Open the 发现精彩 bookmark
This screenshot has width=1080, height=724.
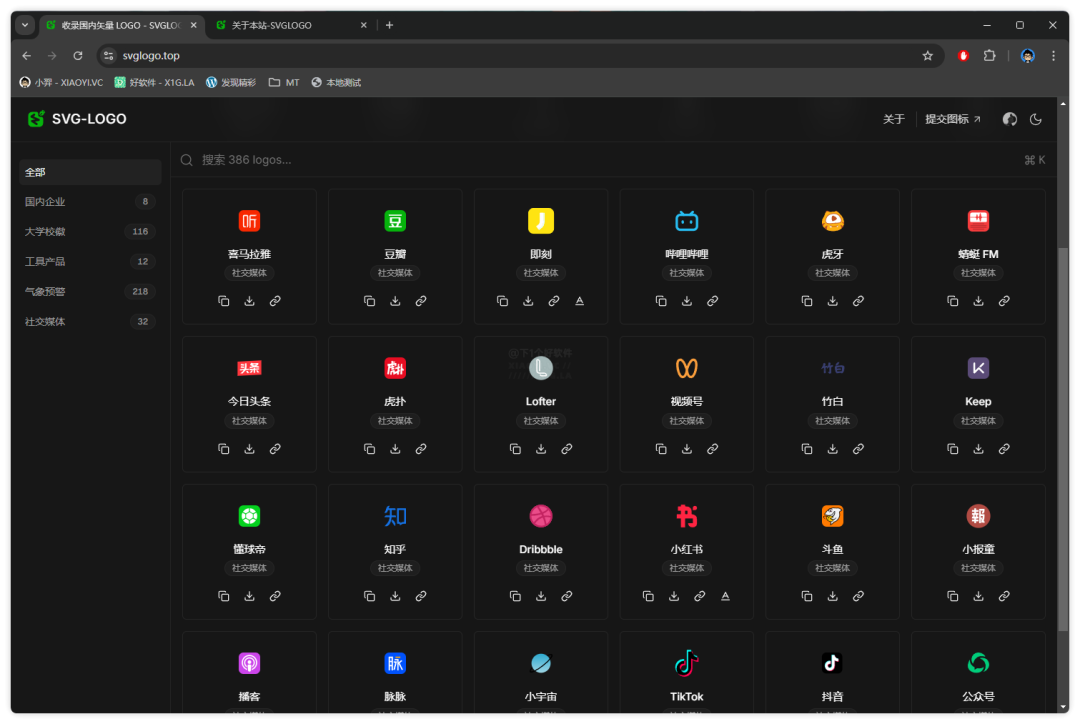click(x=231, y=83)
